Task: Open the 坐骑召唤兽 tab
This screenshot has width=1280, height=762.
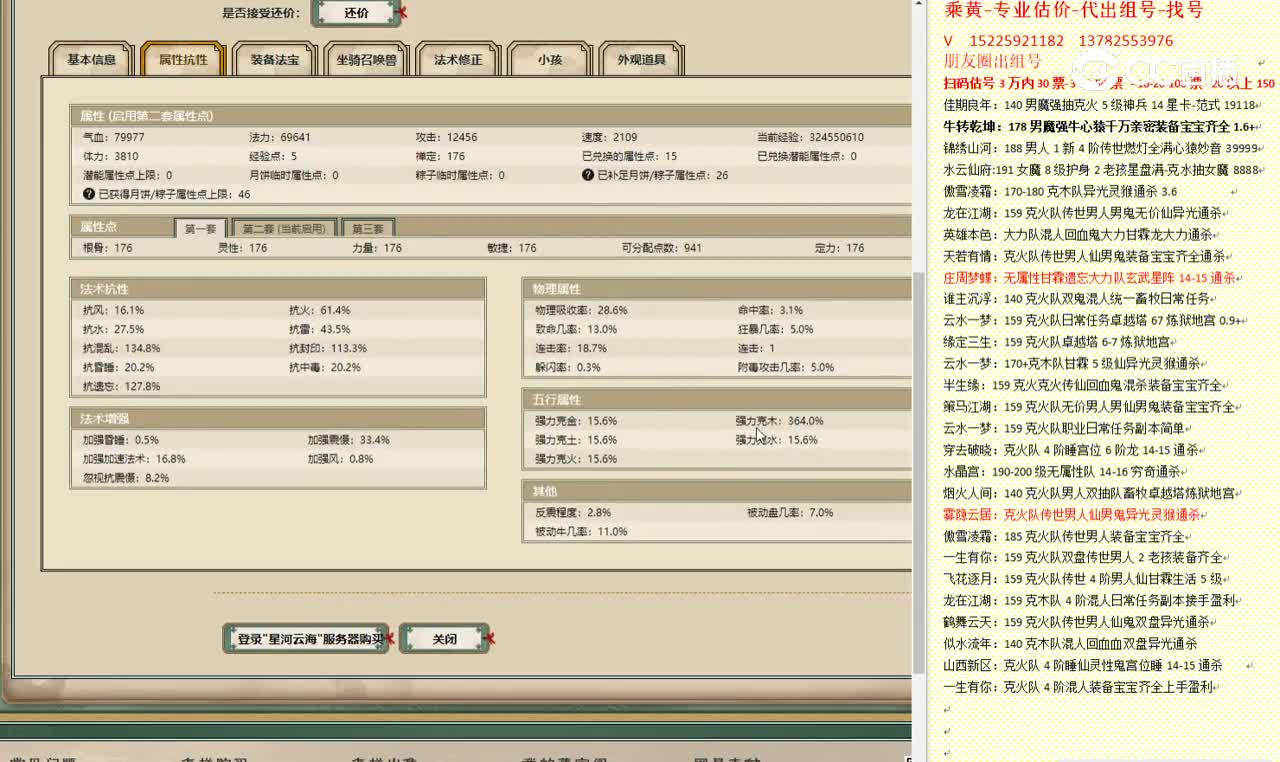Action: click(366, 59)
